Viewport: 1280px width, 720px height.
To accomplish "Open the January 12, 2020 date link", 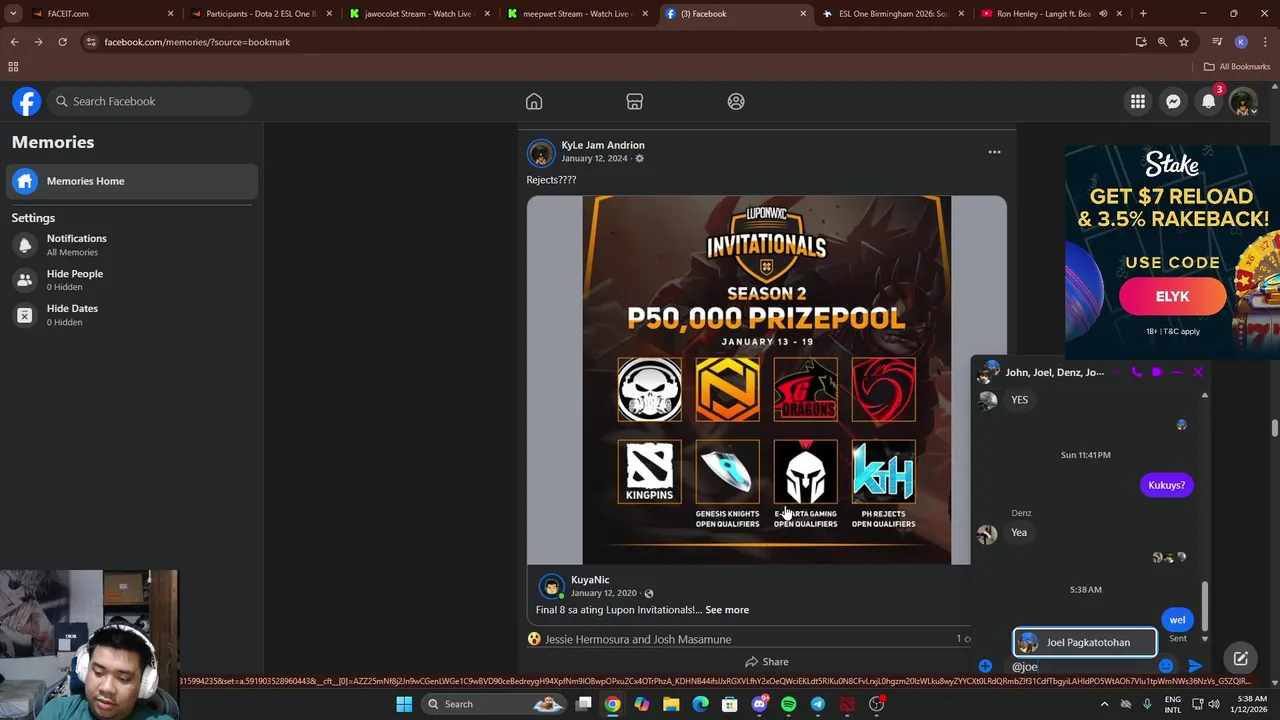I will point(604,593).
